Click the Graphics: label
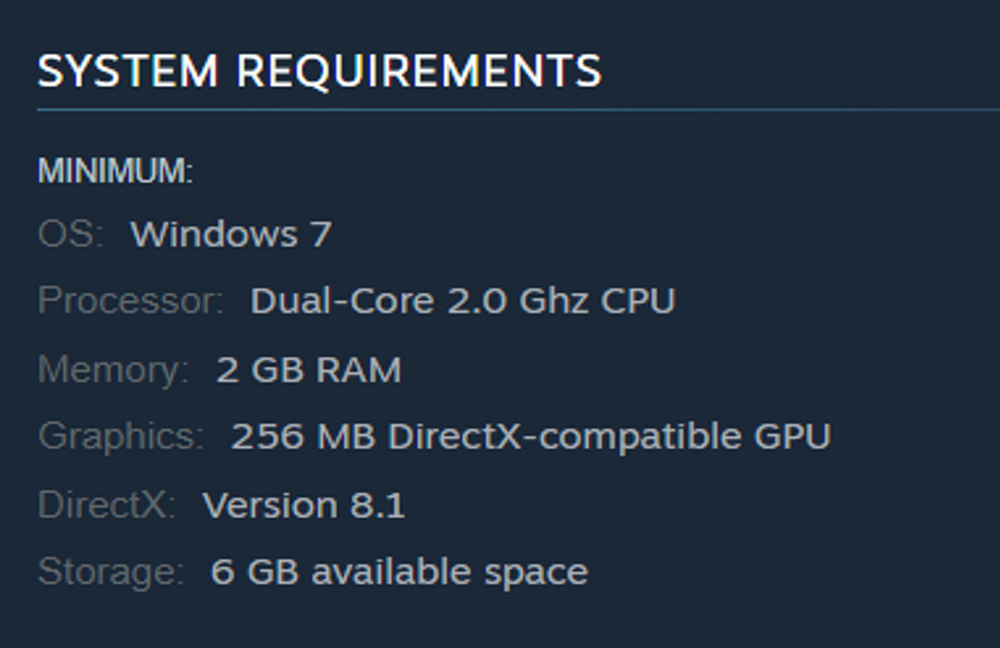1000x648 pixels. (121, 437)
